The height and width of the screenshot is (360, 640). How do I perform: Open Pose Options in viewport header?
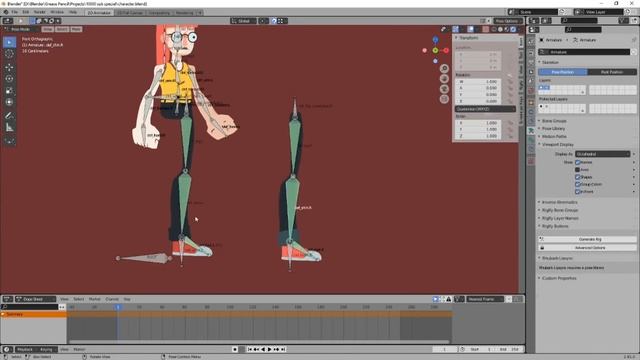click(507, 21)
